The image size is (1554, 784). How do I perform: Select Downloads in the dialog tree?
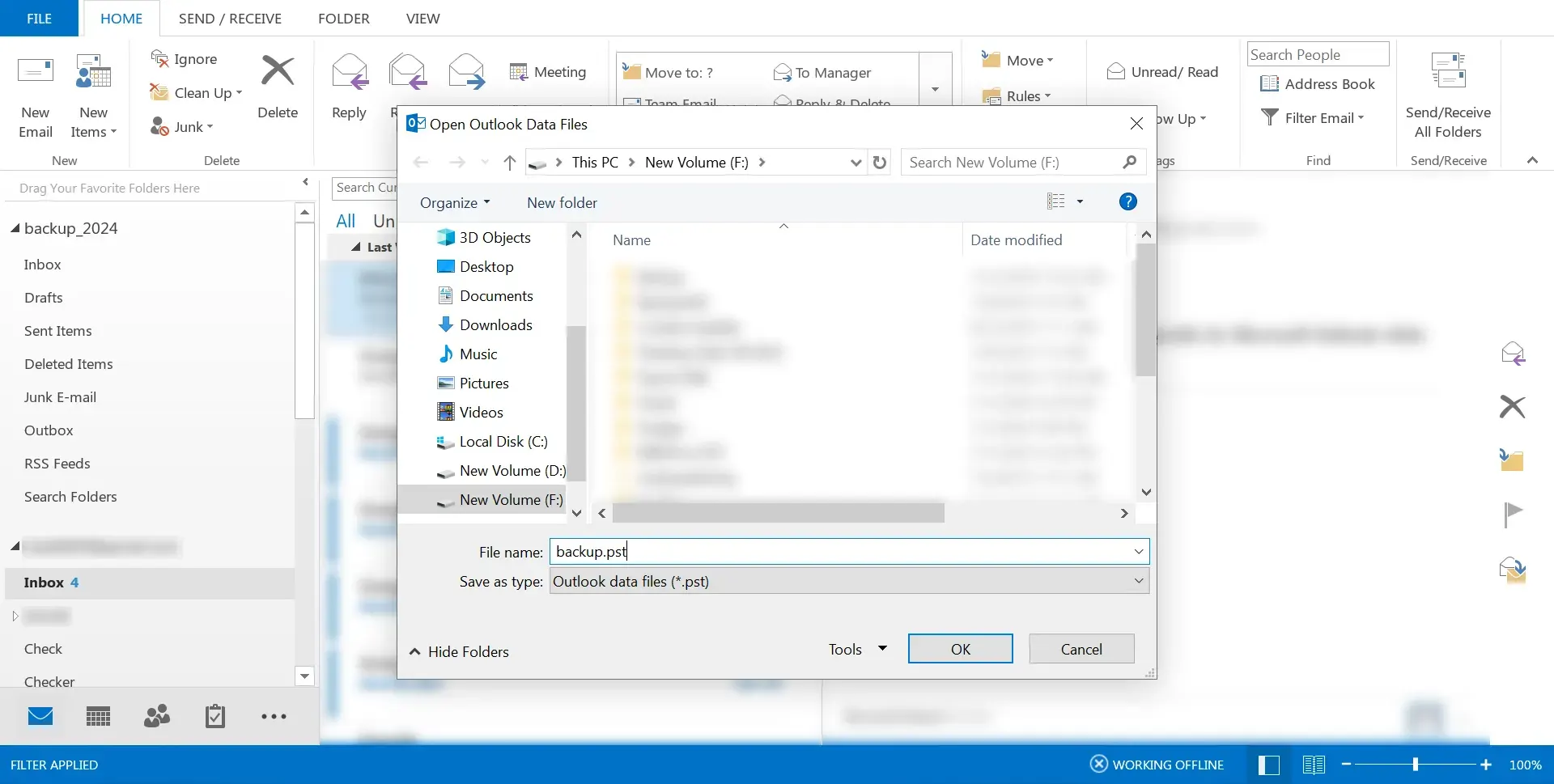click(484, 324)
